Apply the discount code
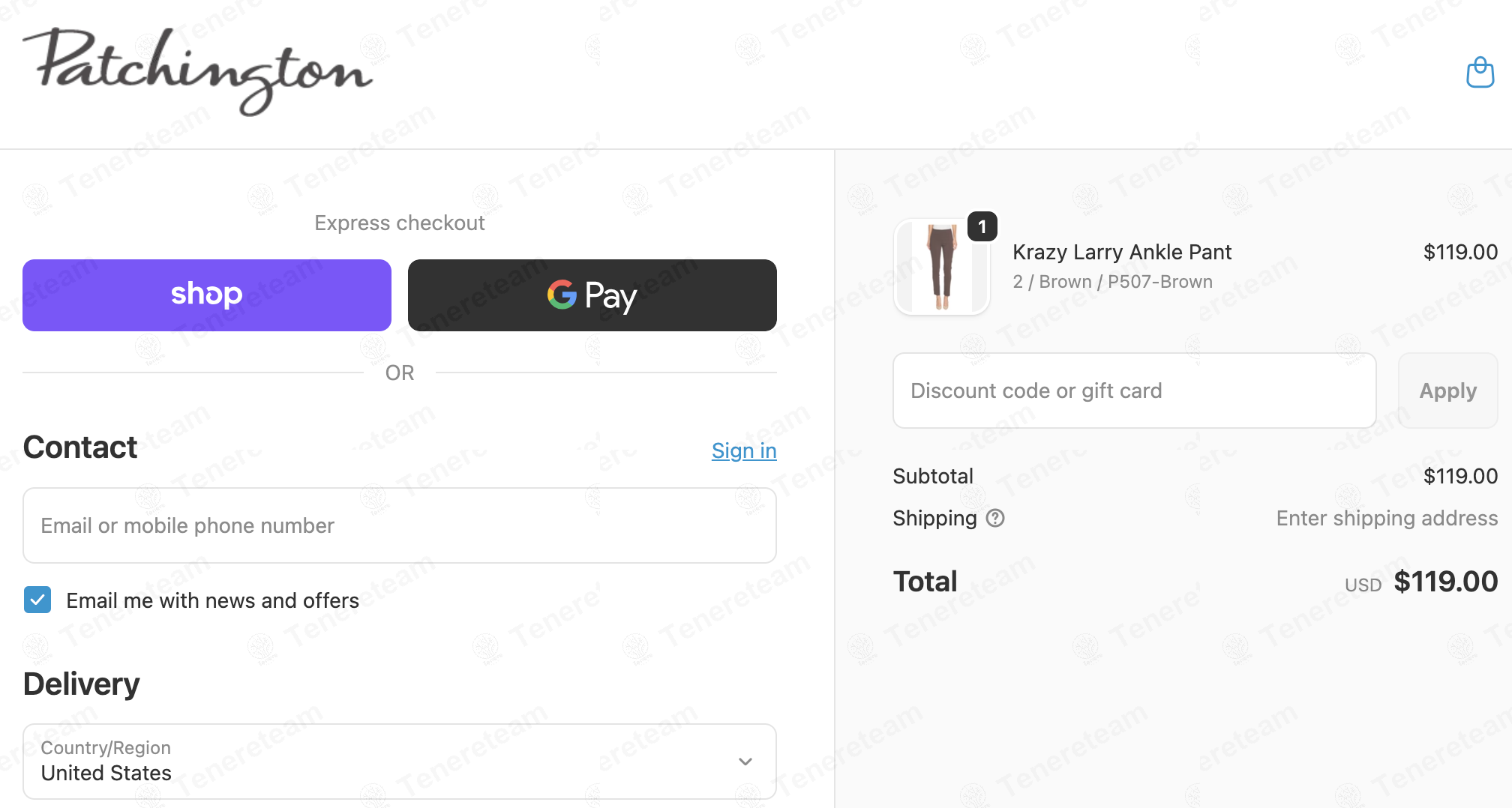Image resolution: width=1512 pixels, height=808 pixels. tap(1447, 391)
